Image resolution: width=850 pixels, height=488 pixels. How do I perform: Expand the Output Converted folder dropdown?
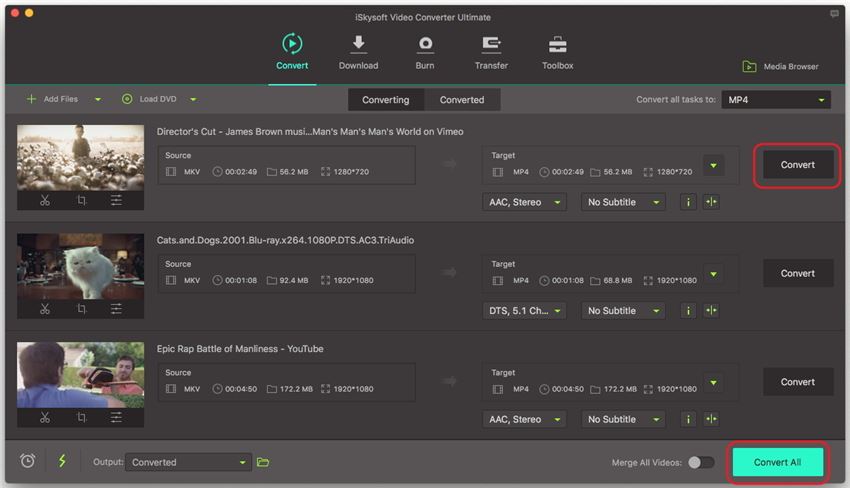point(187,462)
